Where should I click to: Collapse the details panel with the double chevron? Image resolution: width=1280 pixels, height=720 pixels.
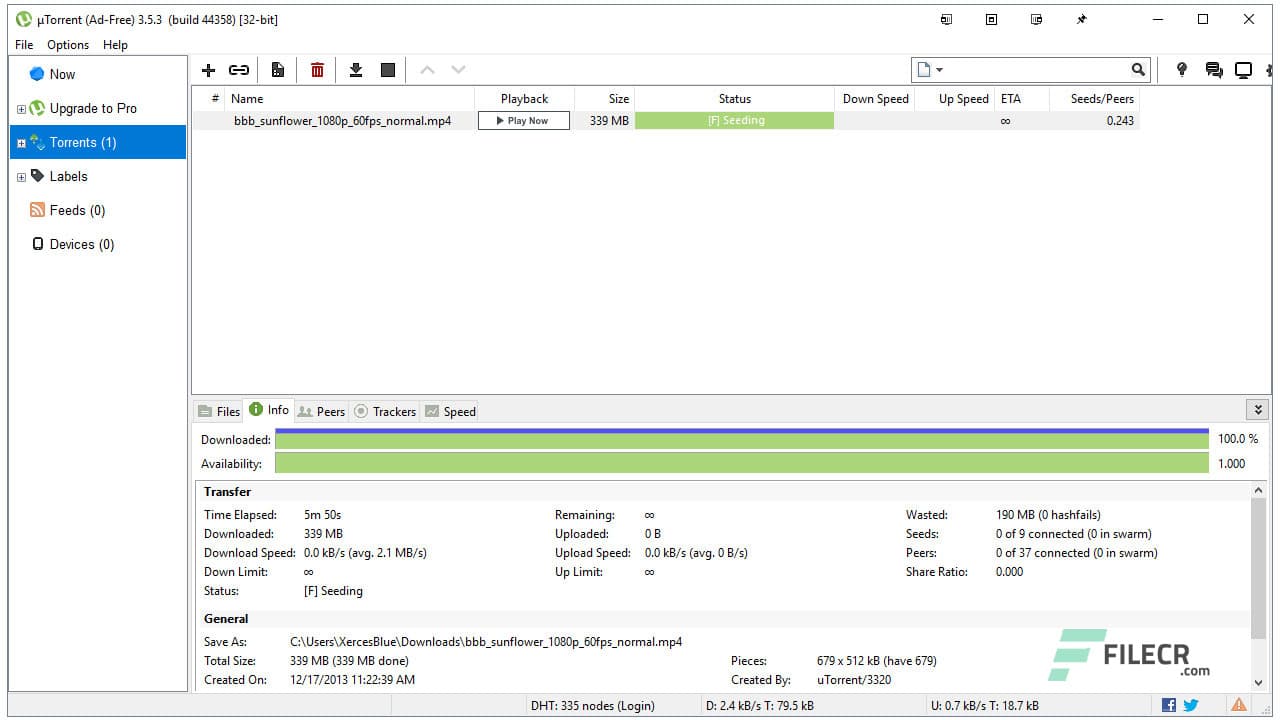(1257, 409)
